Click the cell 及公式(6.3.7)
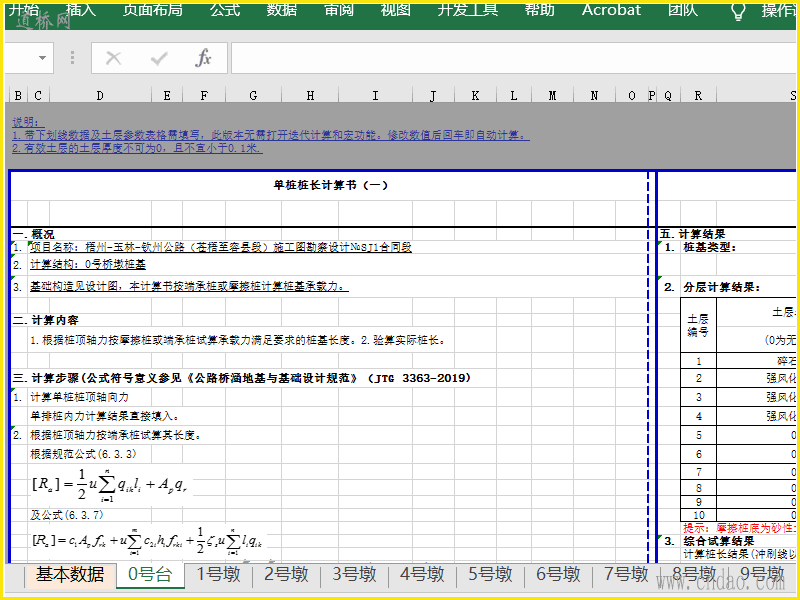Viewport: 800px width, 600px height. [66, 515]
